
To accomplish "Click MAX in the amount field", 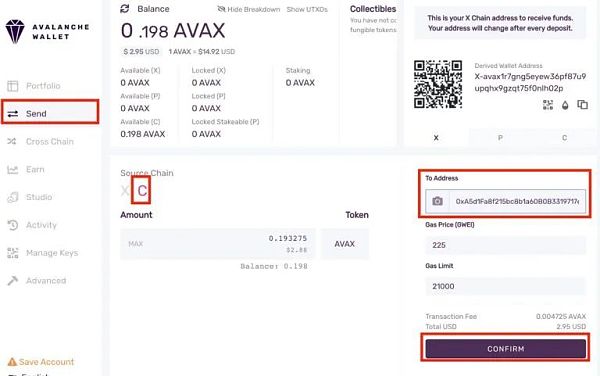I will (x=135, y=244).
